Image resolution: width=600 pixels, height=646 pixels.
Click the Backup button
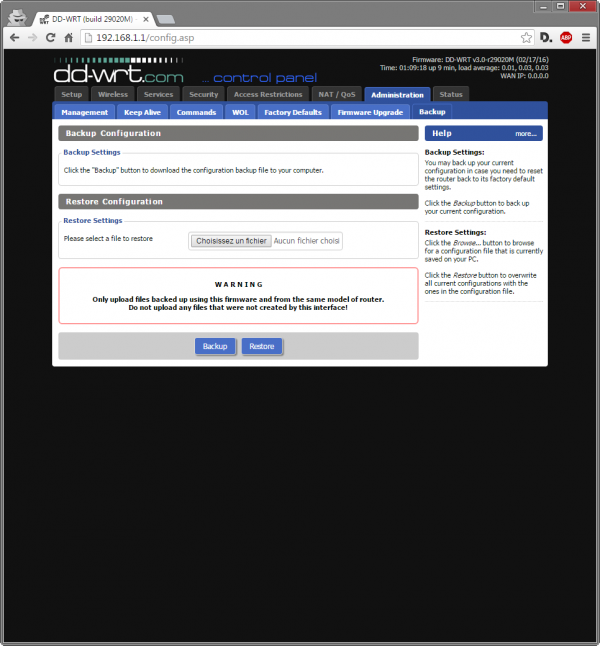[x=215, y=346]
